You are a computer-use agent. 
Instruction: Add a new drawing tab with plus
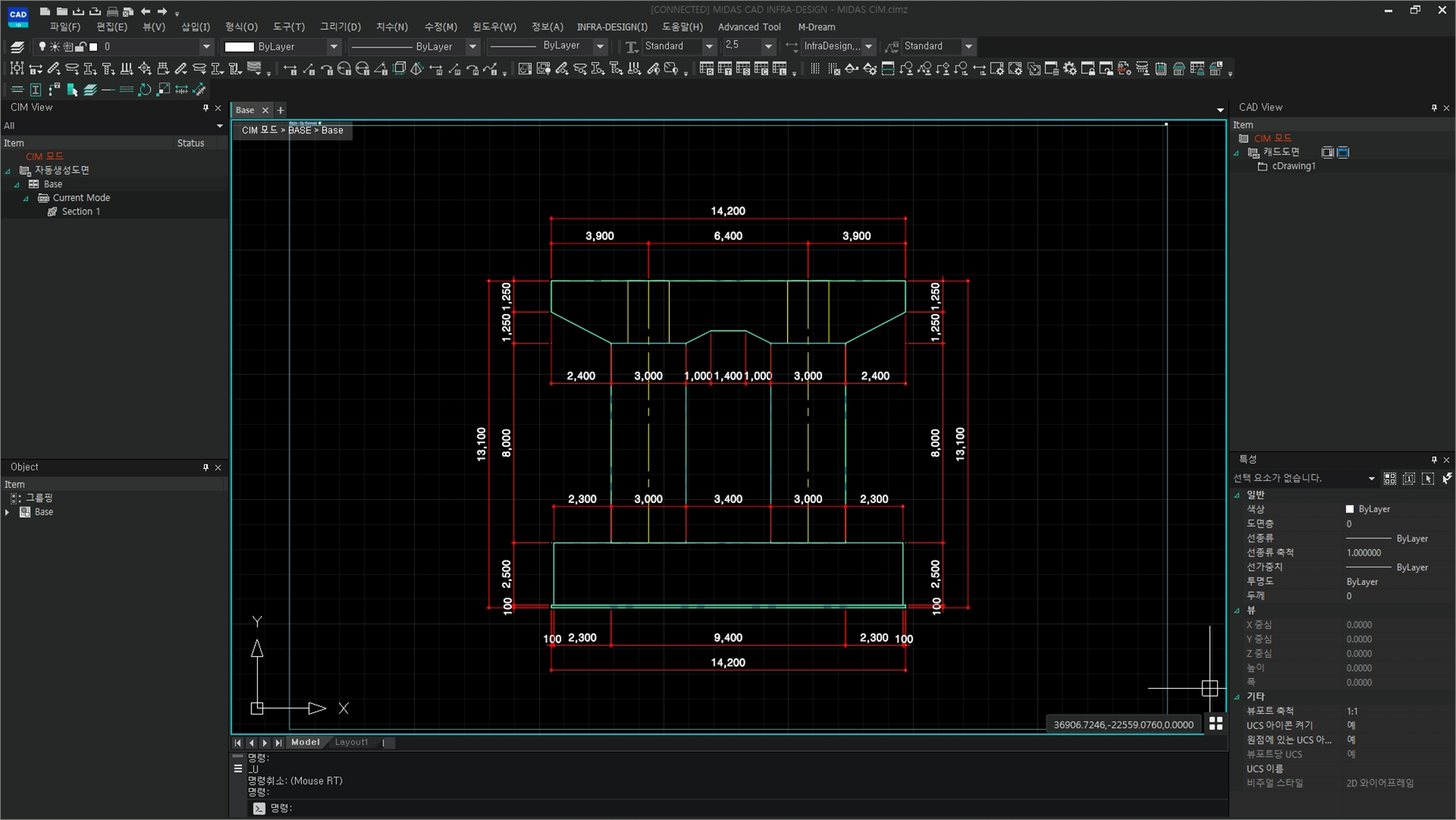point(281,110)
